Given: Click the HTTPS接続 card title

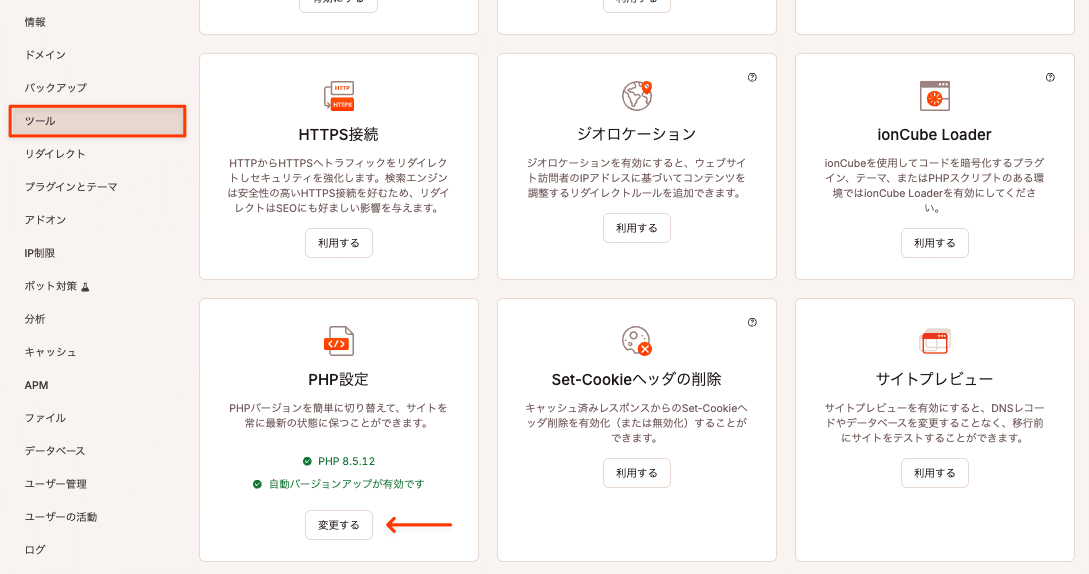Looking at the screenshot, I should click(339, 135).
